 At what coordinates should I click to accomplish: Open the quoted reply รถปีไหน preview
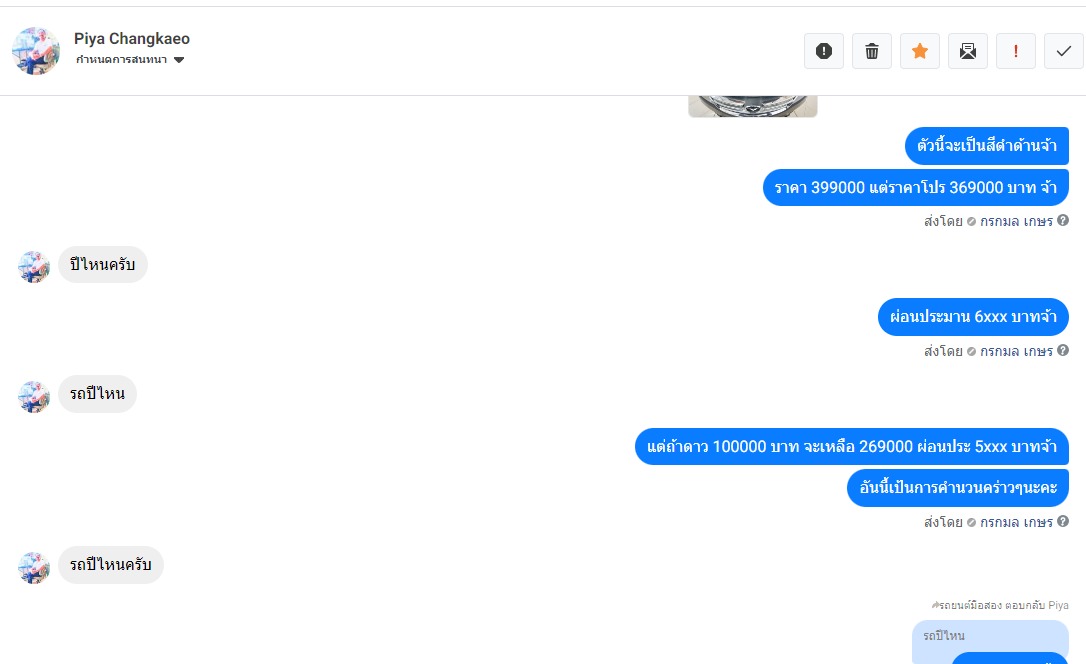(990, 642)
